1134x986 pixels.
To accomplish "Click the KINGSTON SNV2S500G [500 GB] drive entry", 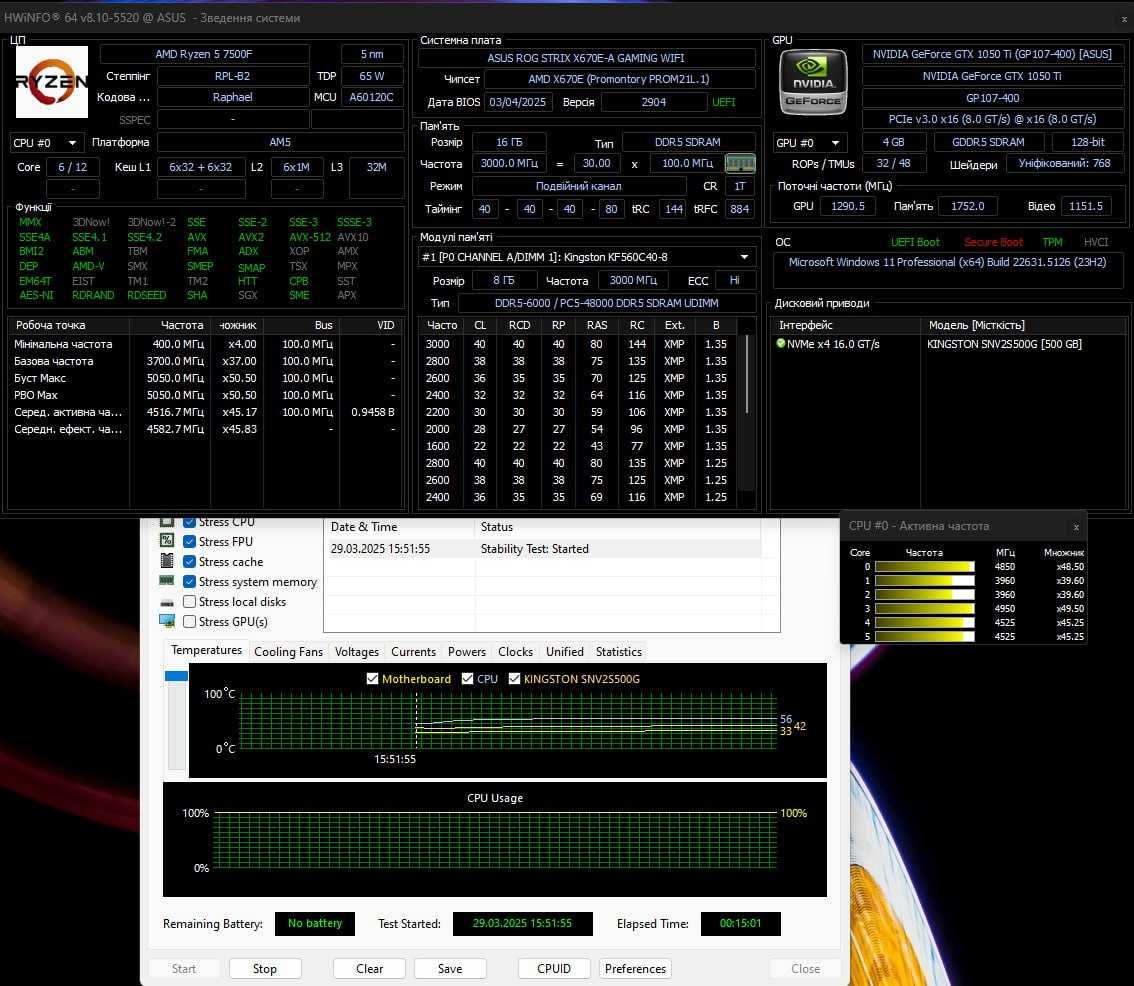I will [1004, 344].
